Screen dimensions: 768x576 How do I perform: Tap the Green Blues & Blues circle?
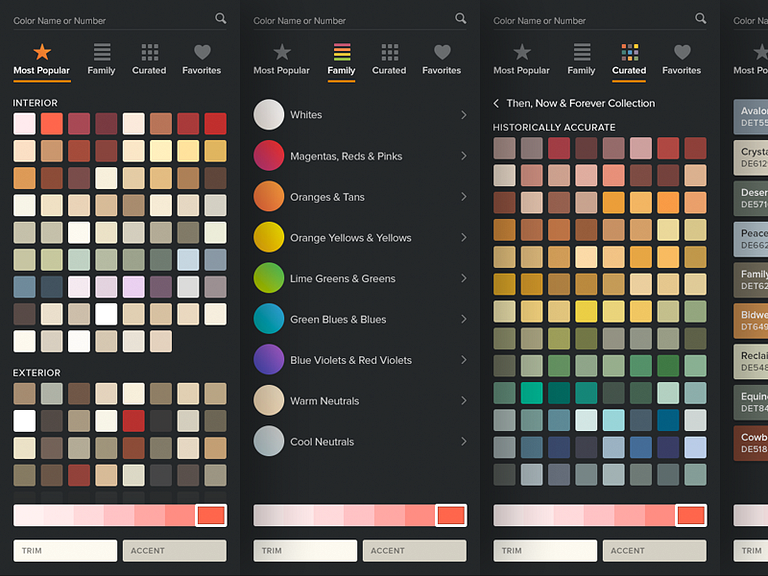pyautogui.click(x=268, y=319)
